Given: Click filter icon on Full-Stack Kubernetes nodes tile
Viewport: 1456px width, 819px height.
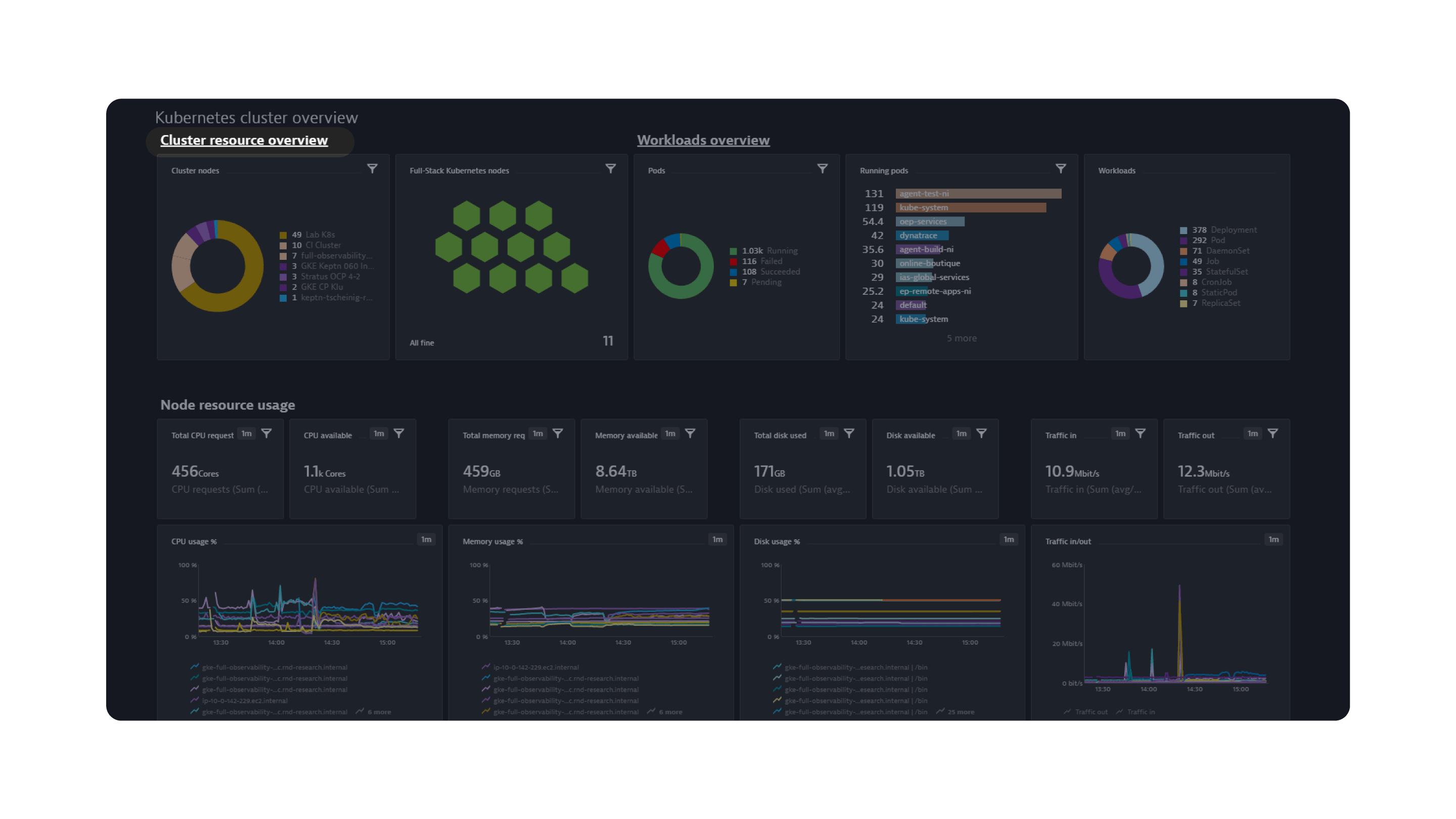Looking at the screenshot, I should 610,168.
